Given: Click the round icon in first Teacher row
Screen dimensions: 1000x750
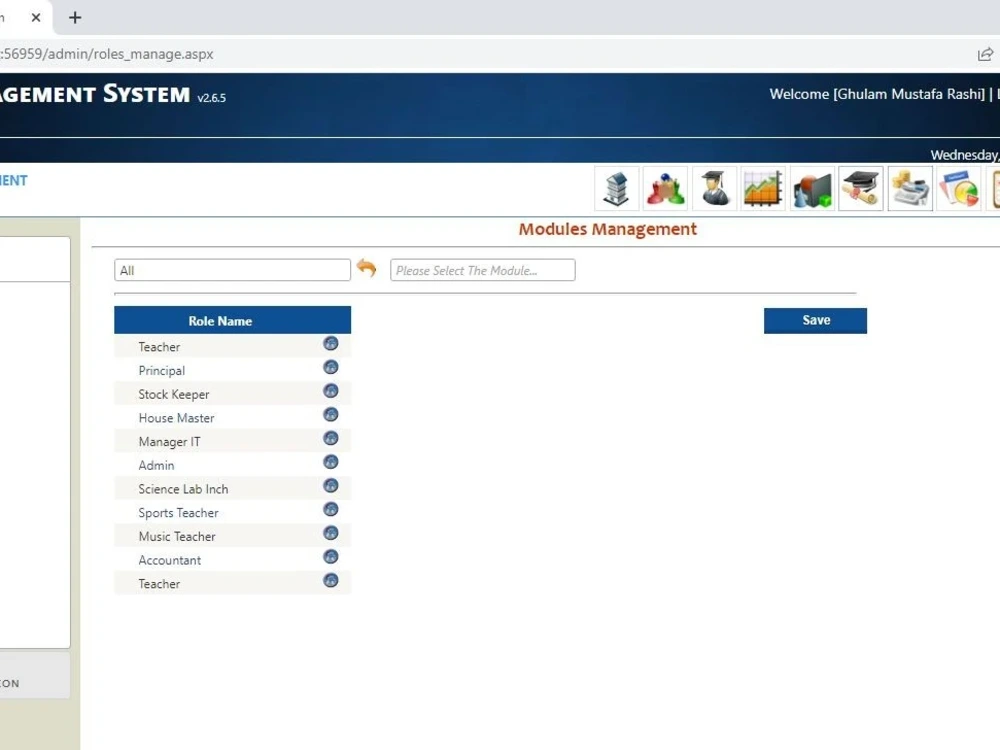Looking at the screenshot, I should pos(330,344).
